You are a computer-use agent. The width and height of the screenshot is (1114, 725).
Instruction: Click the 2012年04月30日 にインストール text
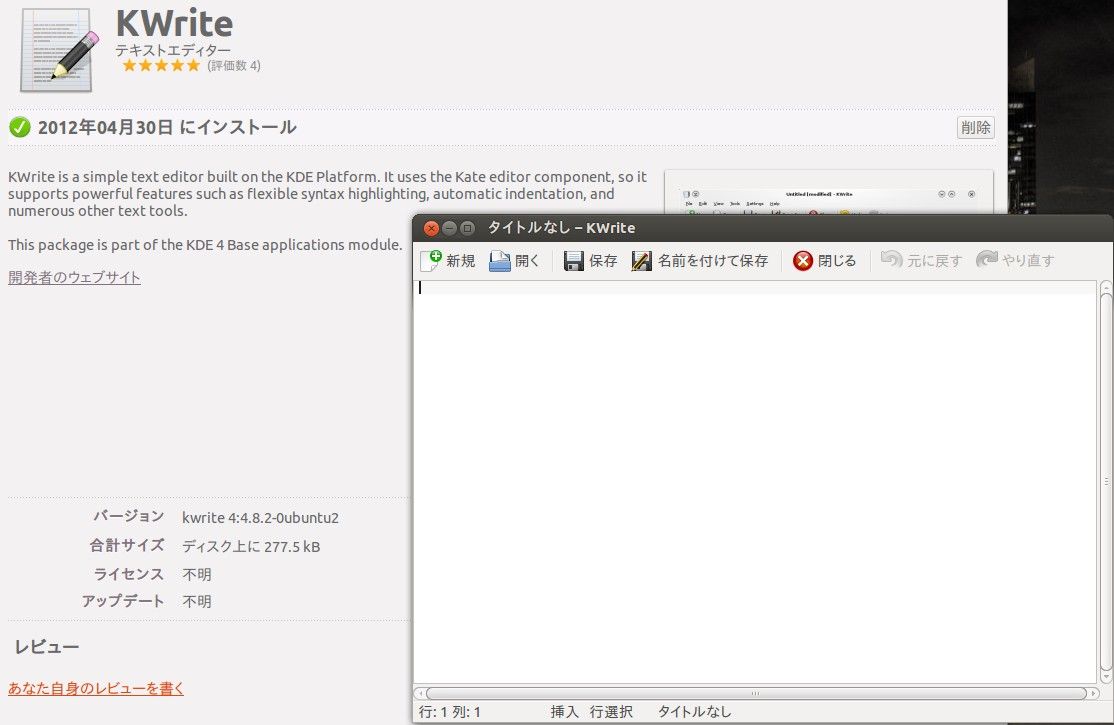pos(167,127)
